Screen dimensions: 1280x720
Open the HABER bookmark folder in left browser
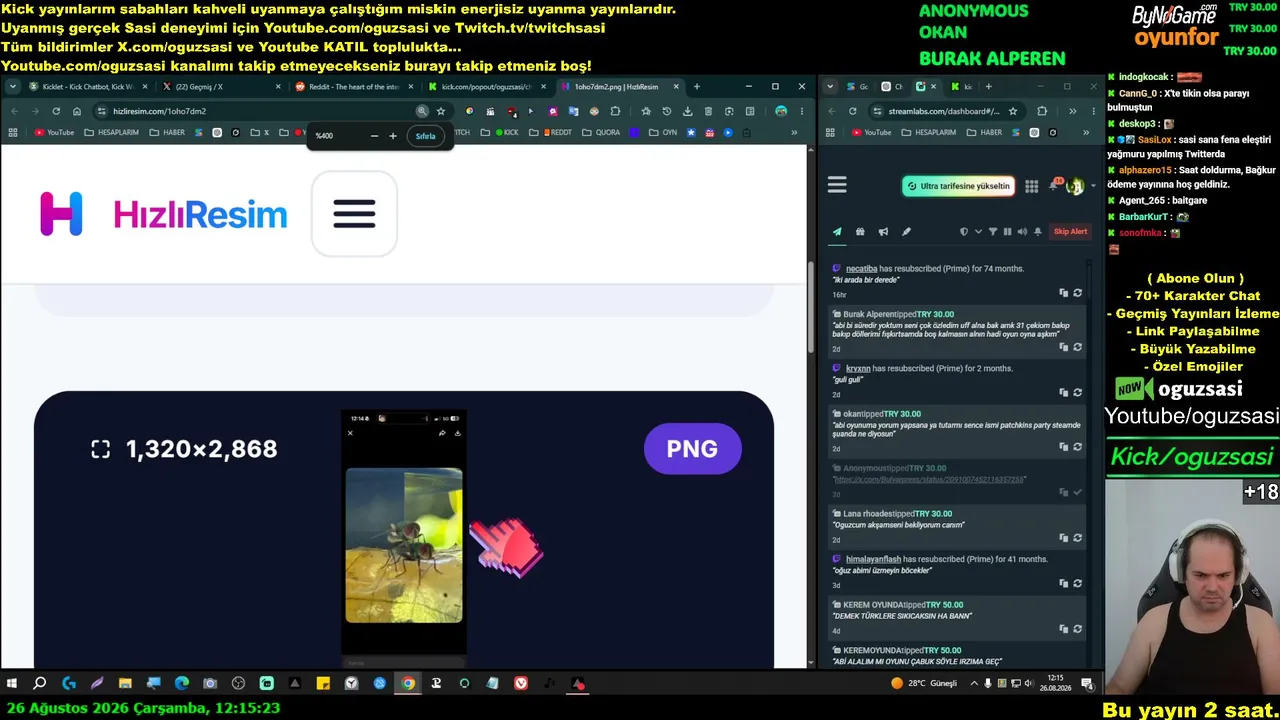point(168,133)
